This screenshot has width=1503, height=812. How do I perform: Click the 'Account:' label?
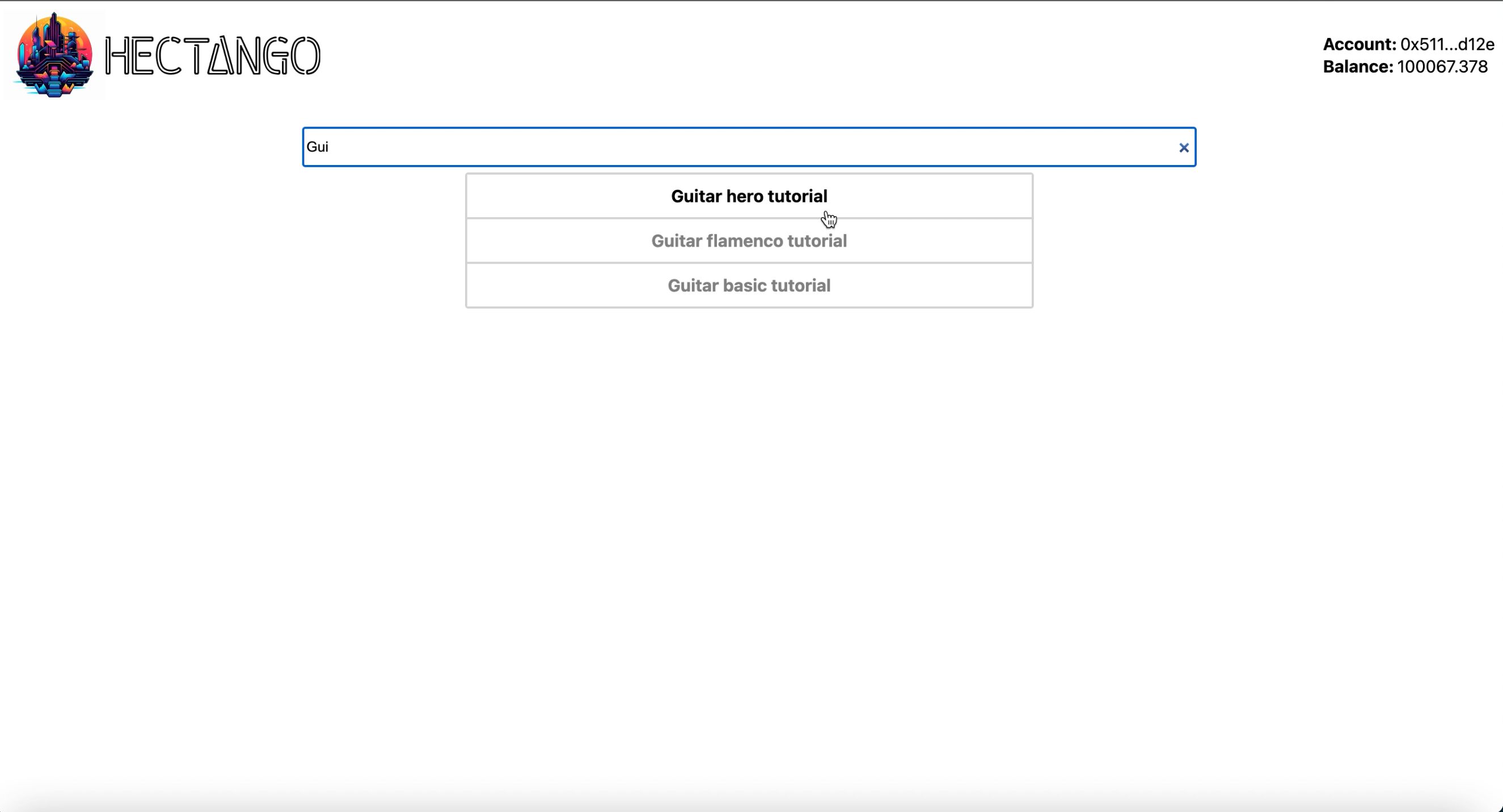point(1360,44)
